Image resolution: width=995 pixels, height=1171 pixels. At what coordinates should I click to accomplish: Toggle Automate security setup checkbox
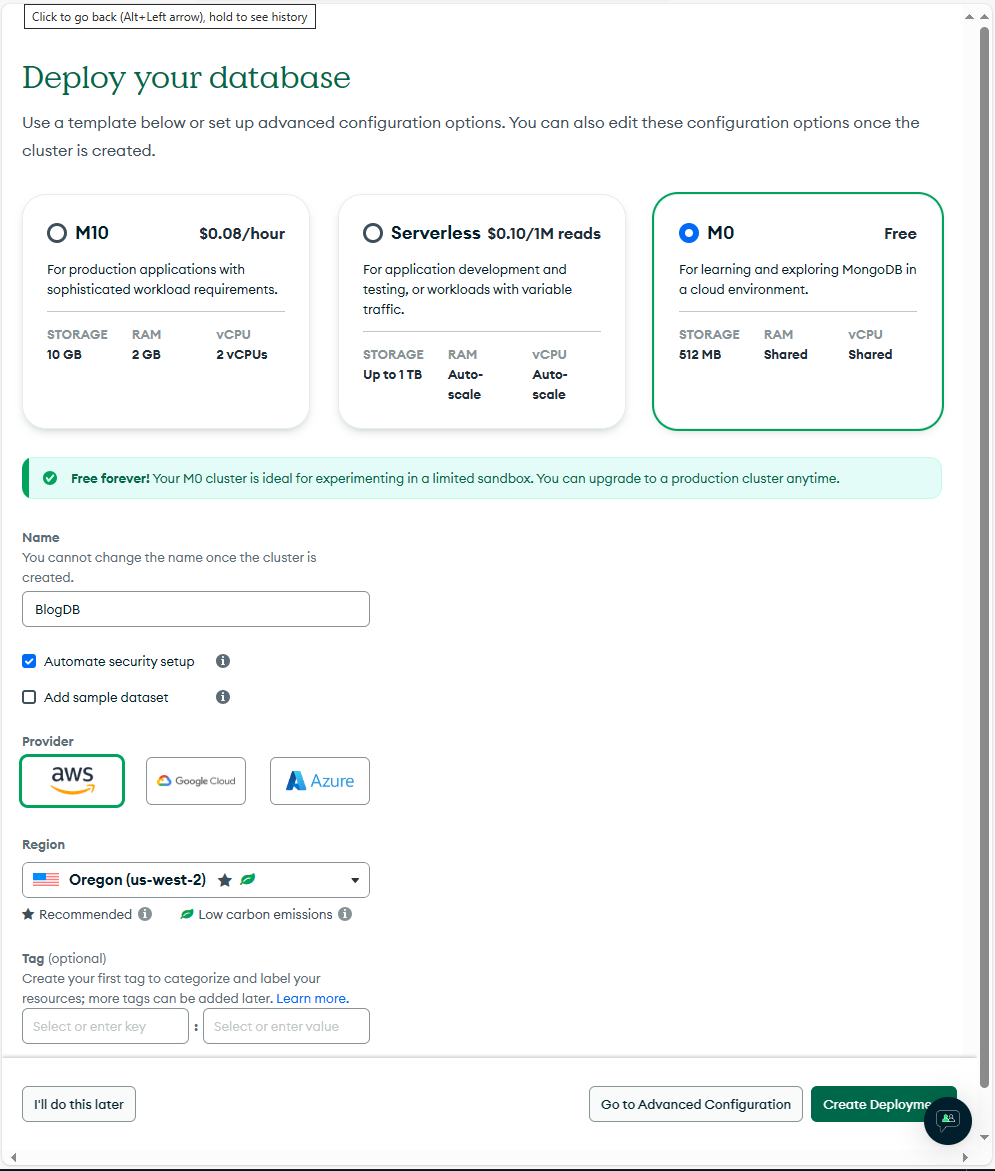29,661
